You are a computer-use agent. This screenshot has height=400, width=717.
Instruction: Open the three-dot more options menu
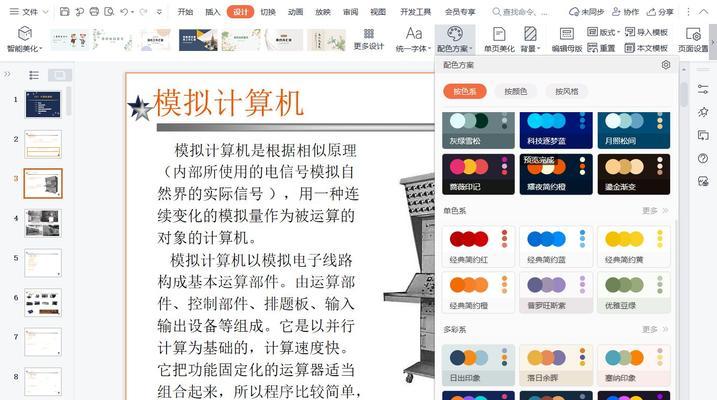pyautogui.click(x=688, y=12)
